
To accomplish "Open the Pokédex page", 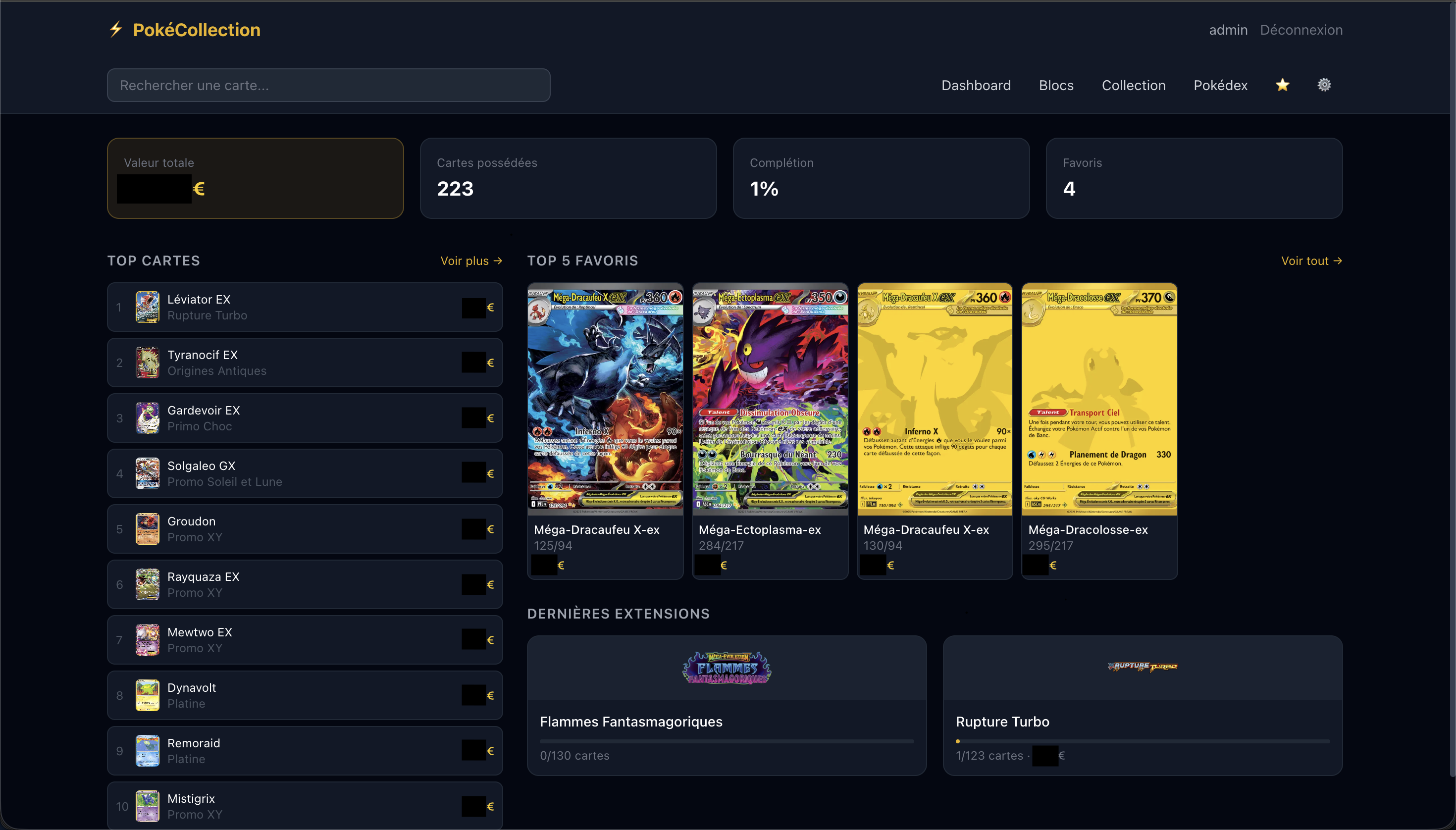I will pyautogui.click(x=1221, y=86).
